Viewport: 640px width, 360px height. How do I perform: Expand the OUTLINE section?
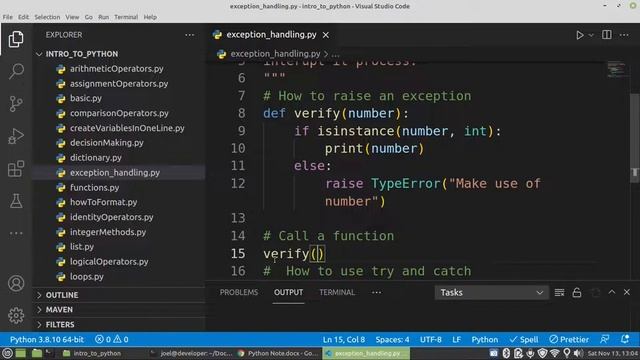click(x=118, y=295)
